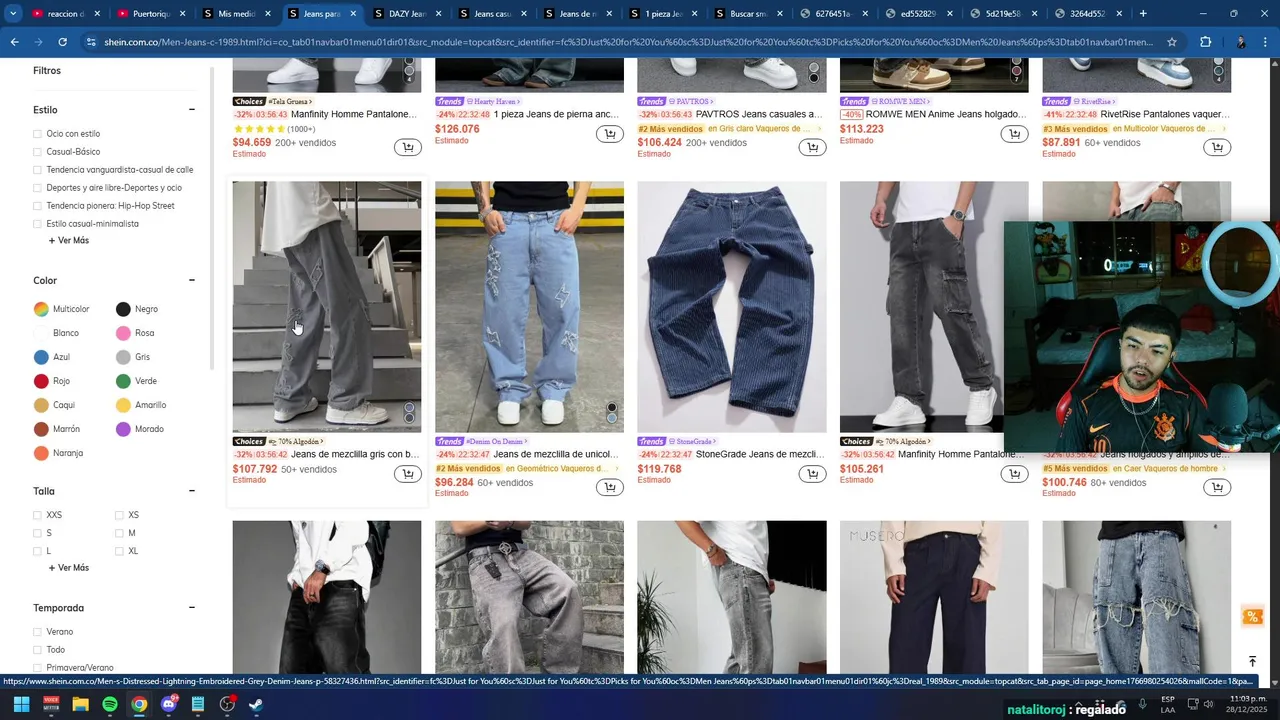Add RivetRise Pantalones vaqueros to cart
This screenshot has width=1280, height=720.
click(x=1216, y=148)
